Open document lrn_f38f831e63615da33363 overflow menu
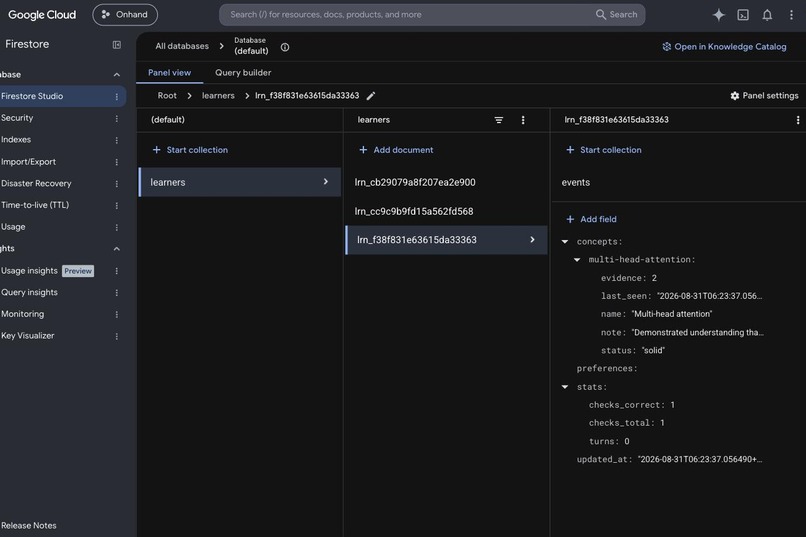This screenshot has height=537, width=806. click(x=797, y=120)
